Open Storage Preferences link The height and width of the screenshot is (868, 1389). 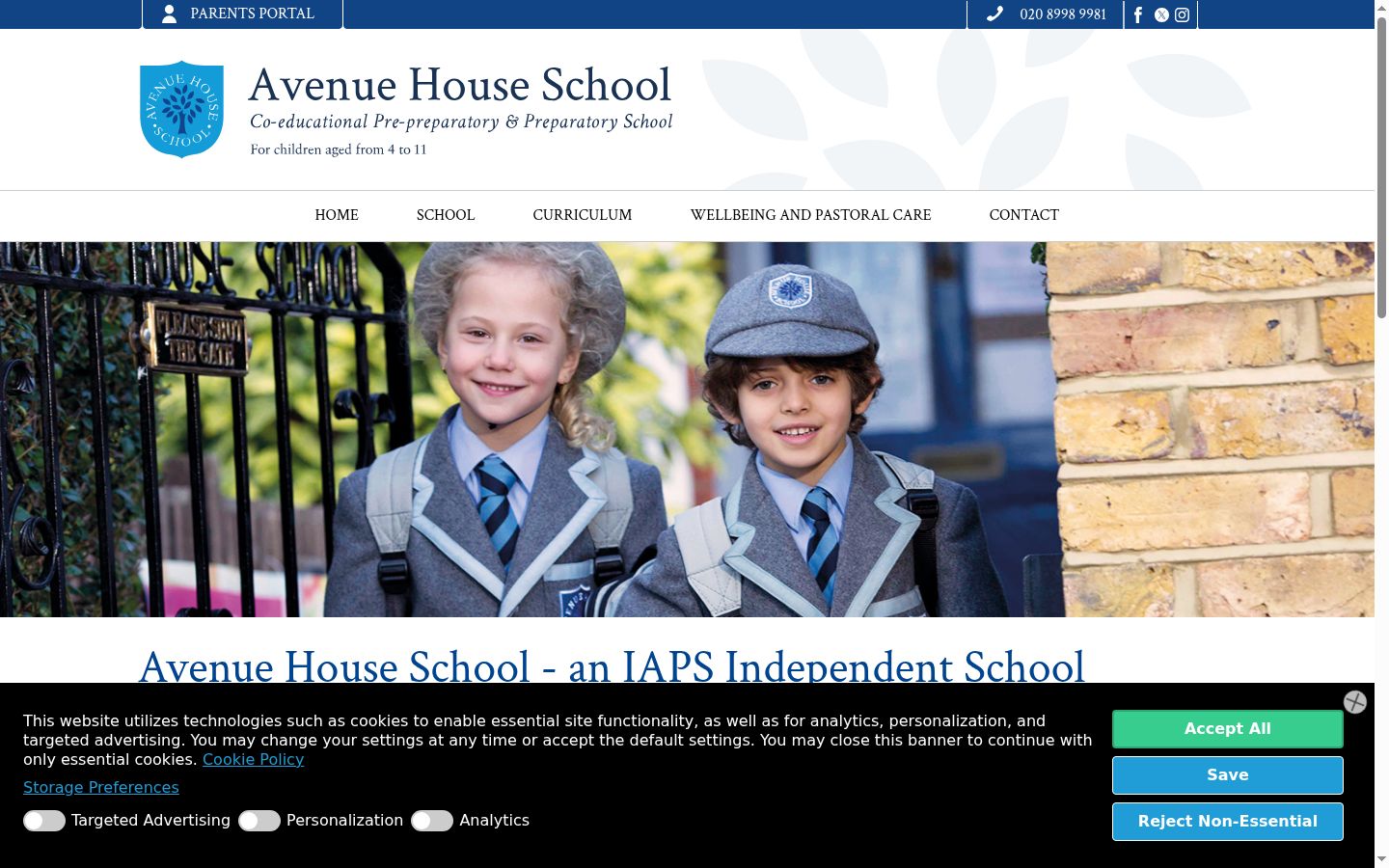click(x=101, y=788)
